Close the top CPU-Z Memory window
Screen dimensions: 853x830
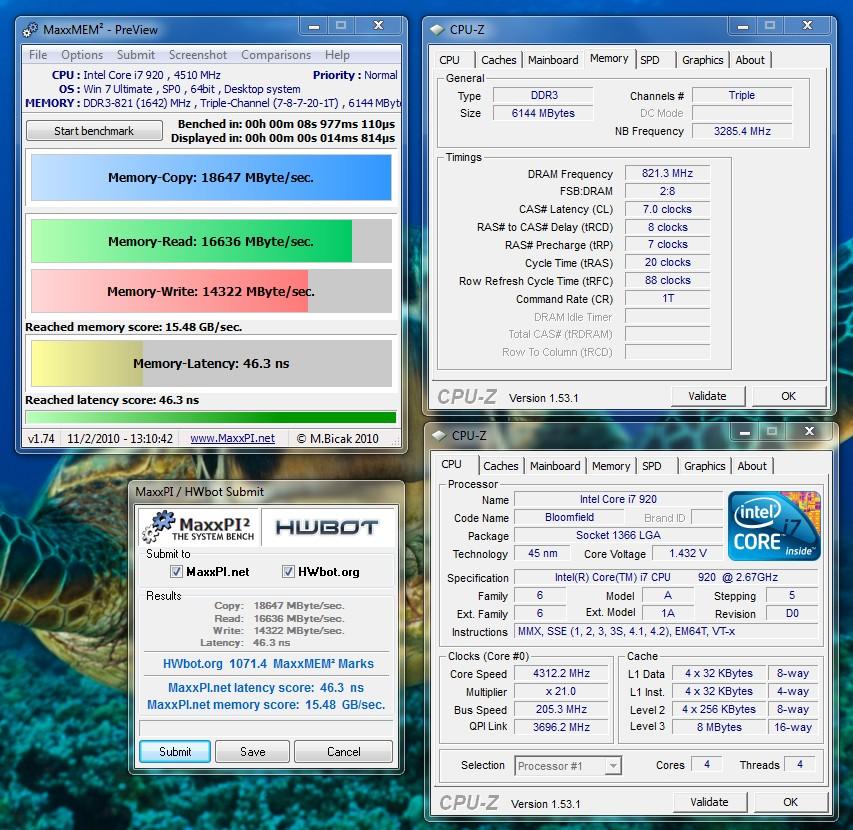pos(808,26)
